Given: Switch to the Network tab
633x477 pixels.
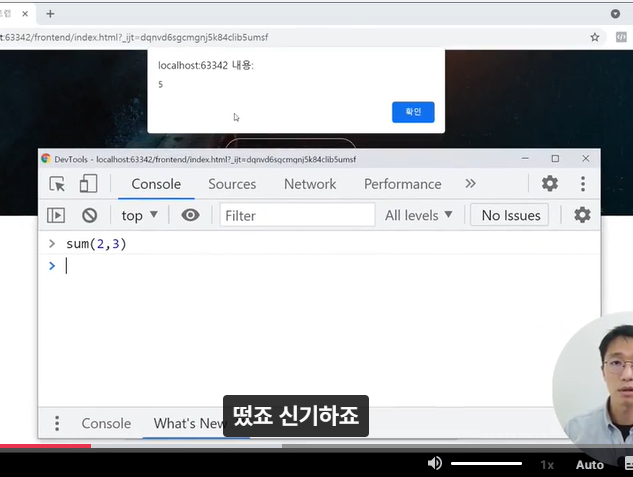Looking at the screenshot, I should [x=310, y=184].
